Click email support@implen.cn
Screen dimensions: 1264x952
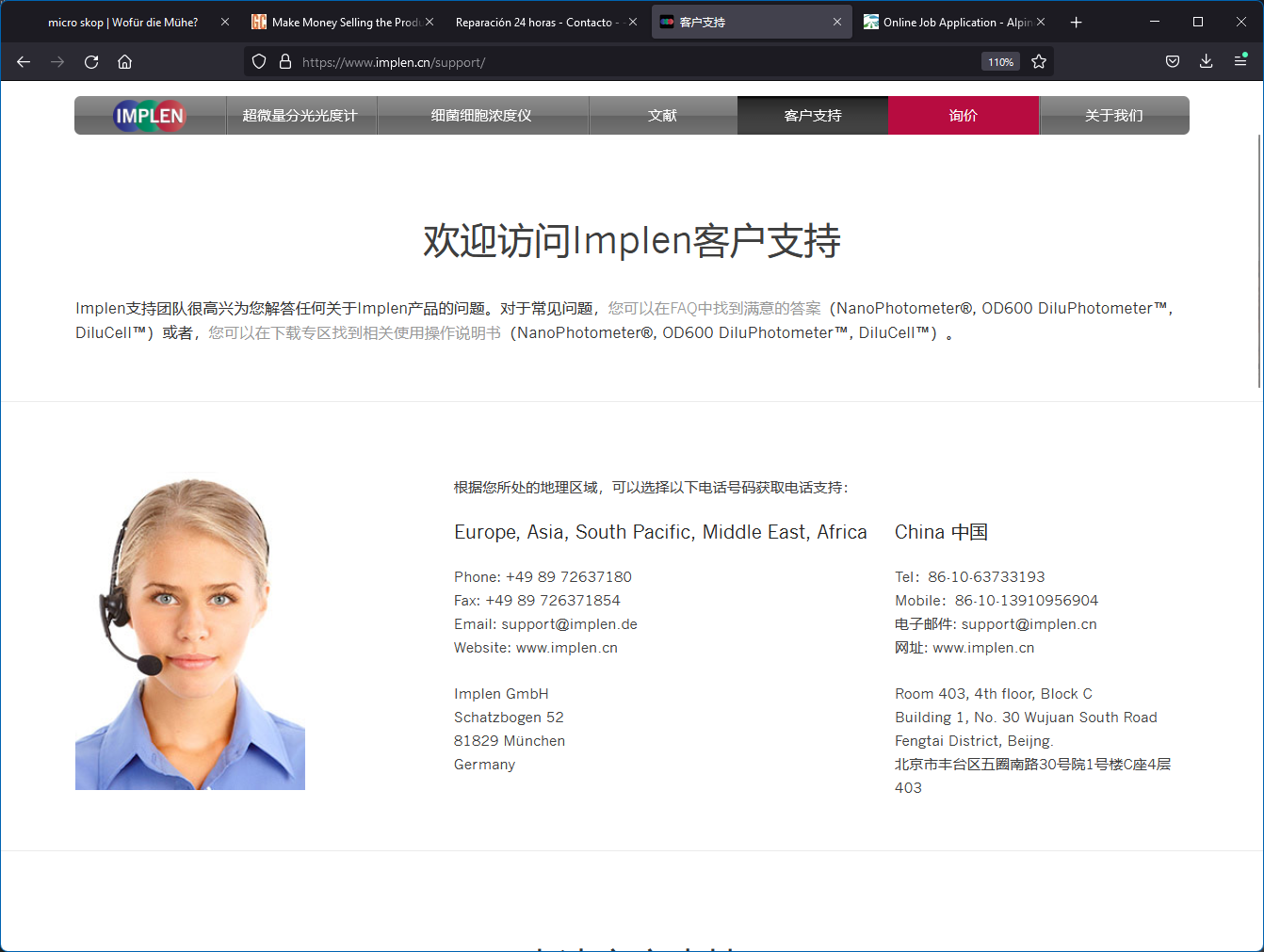tap(1029, 624)
